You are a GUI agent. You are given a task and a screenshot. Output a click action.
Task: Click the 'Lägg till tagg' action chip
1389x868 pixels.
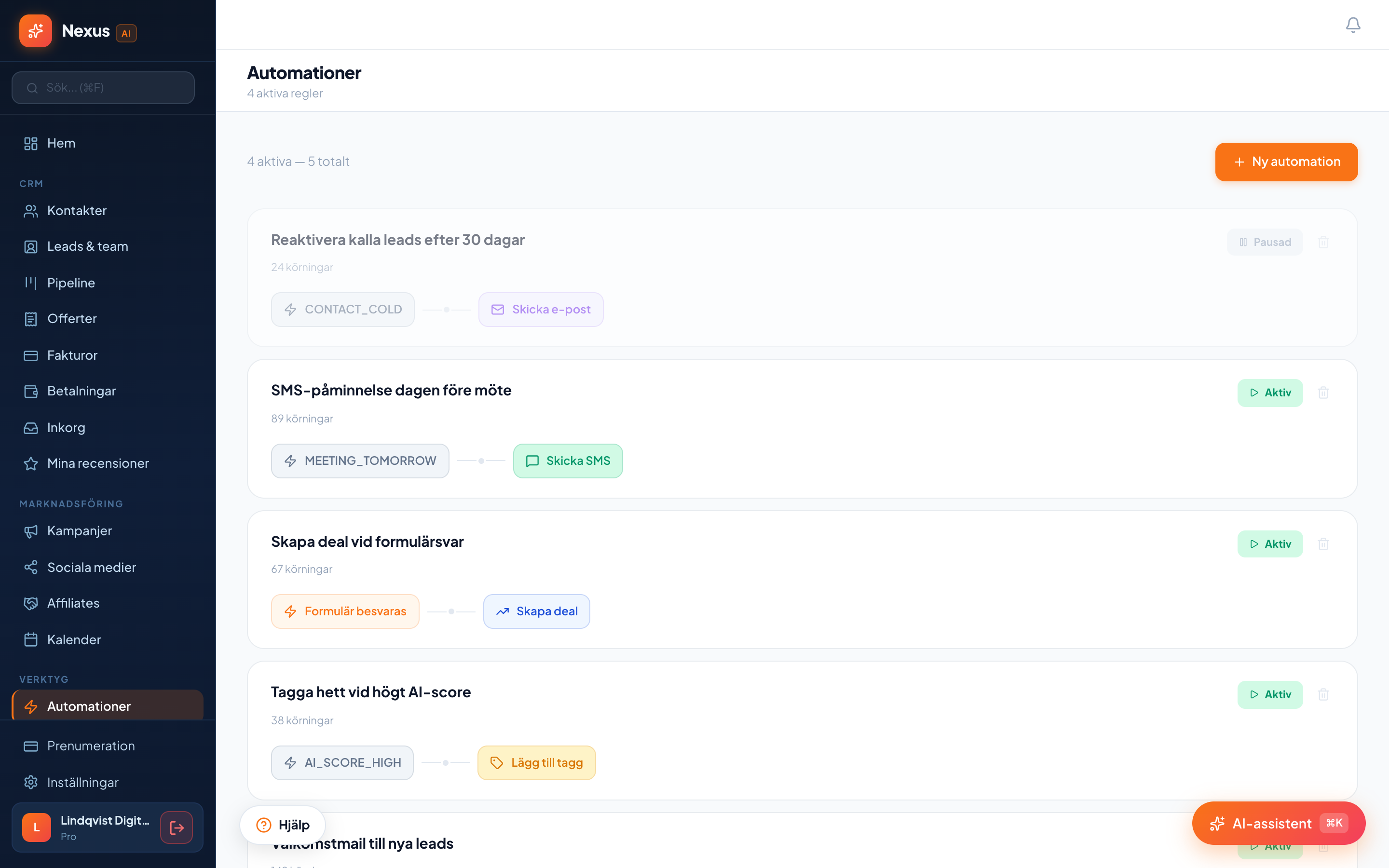pyautogui.click(x=536, y=763)
